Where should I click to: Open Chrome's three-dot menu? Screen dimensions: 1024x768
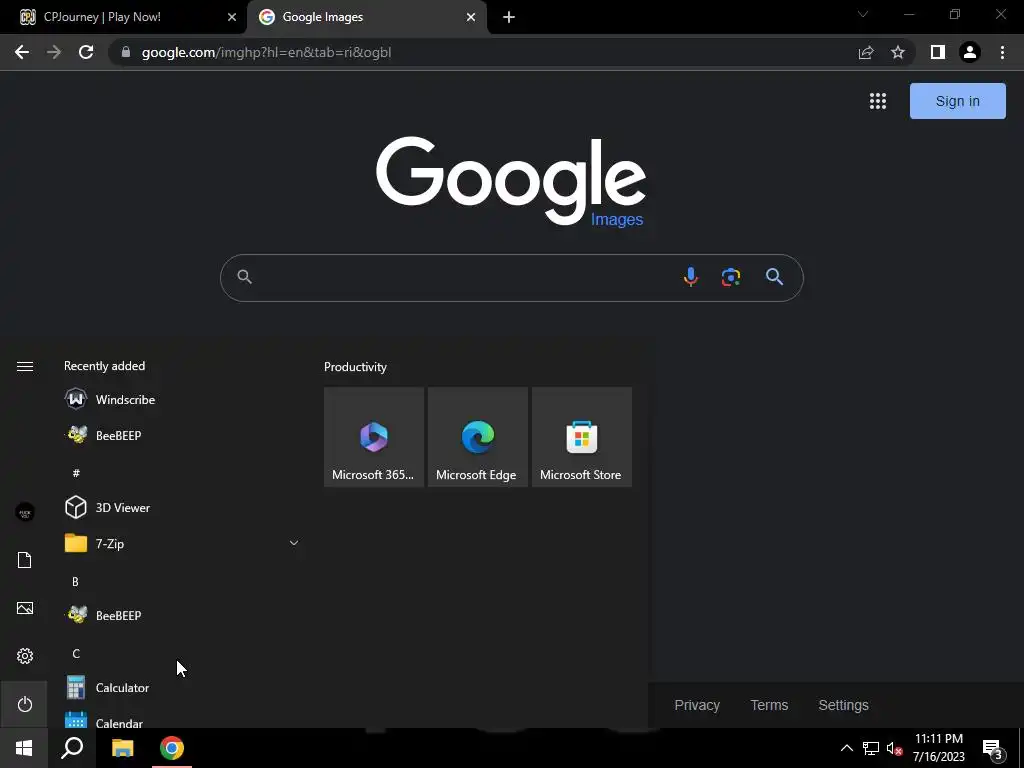pyautogui.click(x=1002, y=52)
